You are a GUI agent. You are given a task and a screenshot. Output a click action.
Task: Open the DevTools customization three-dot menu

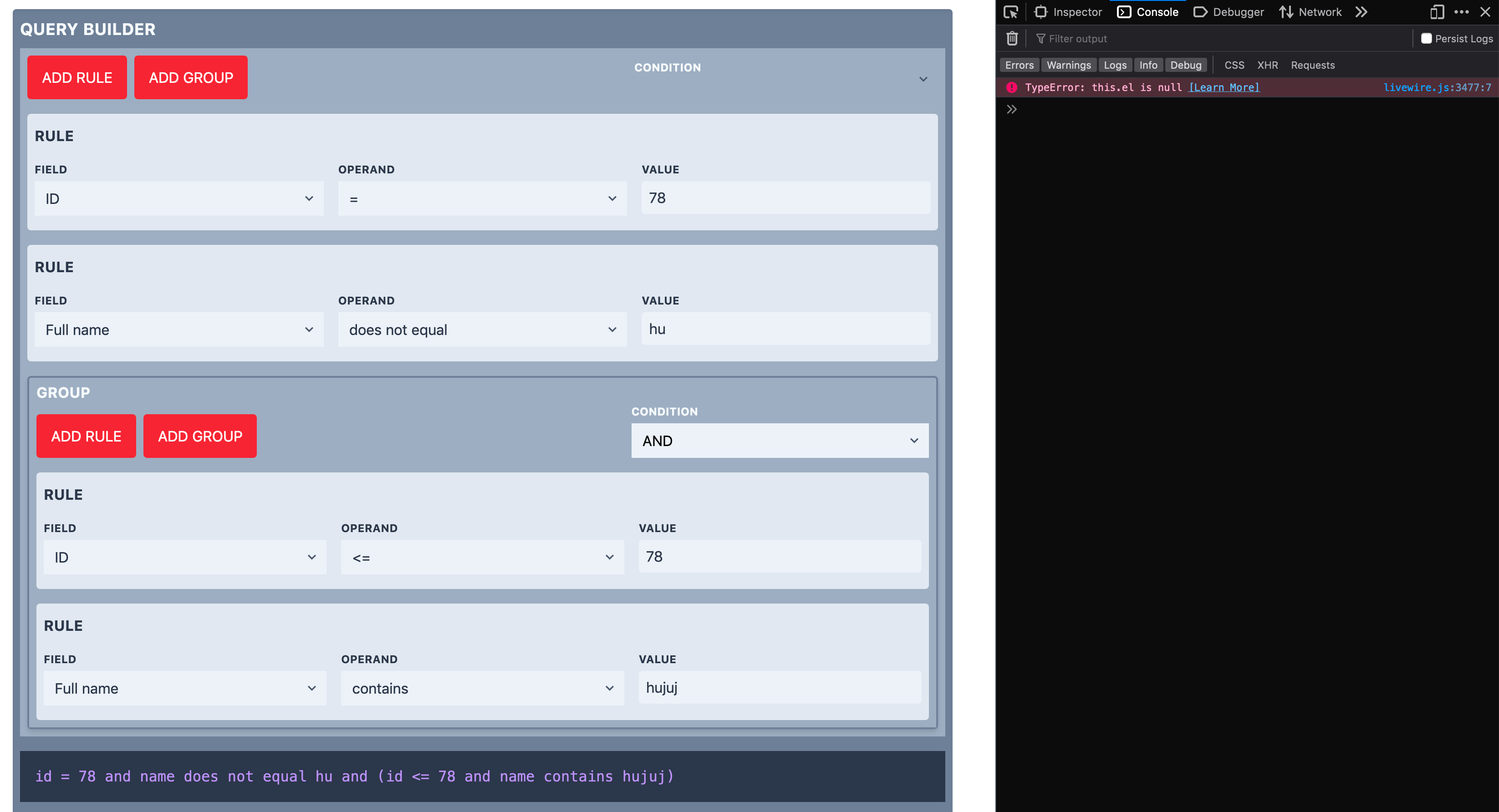[x=1461, y=12]
